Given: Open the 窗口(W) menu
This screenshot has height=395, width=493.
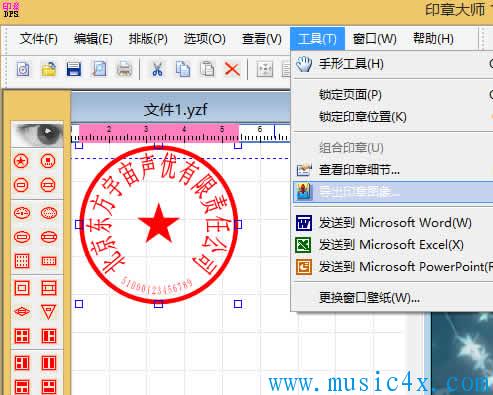Looking at the screenshot, I should tap(375, 39).
